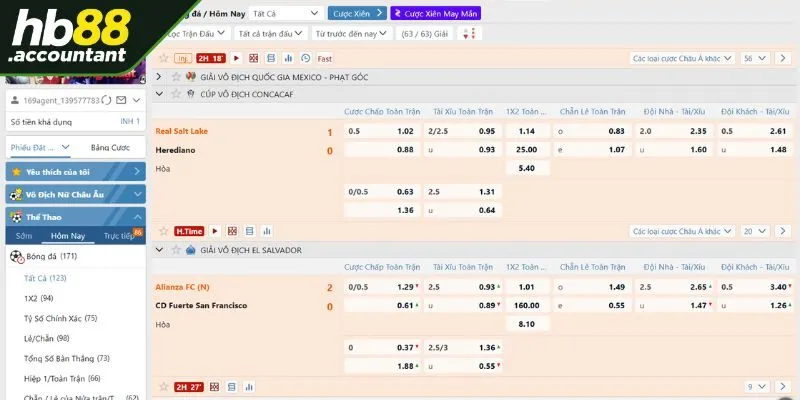Bet Real Salt Lake handicap odds 1.02
The height and width of the screenshot is (400, 800).
pos(382,131)
